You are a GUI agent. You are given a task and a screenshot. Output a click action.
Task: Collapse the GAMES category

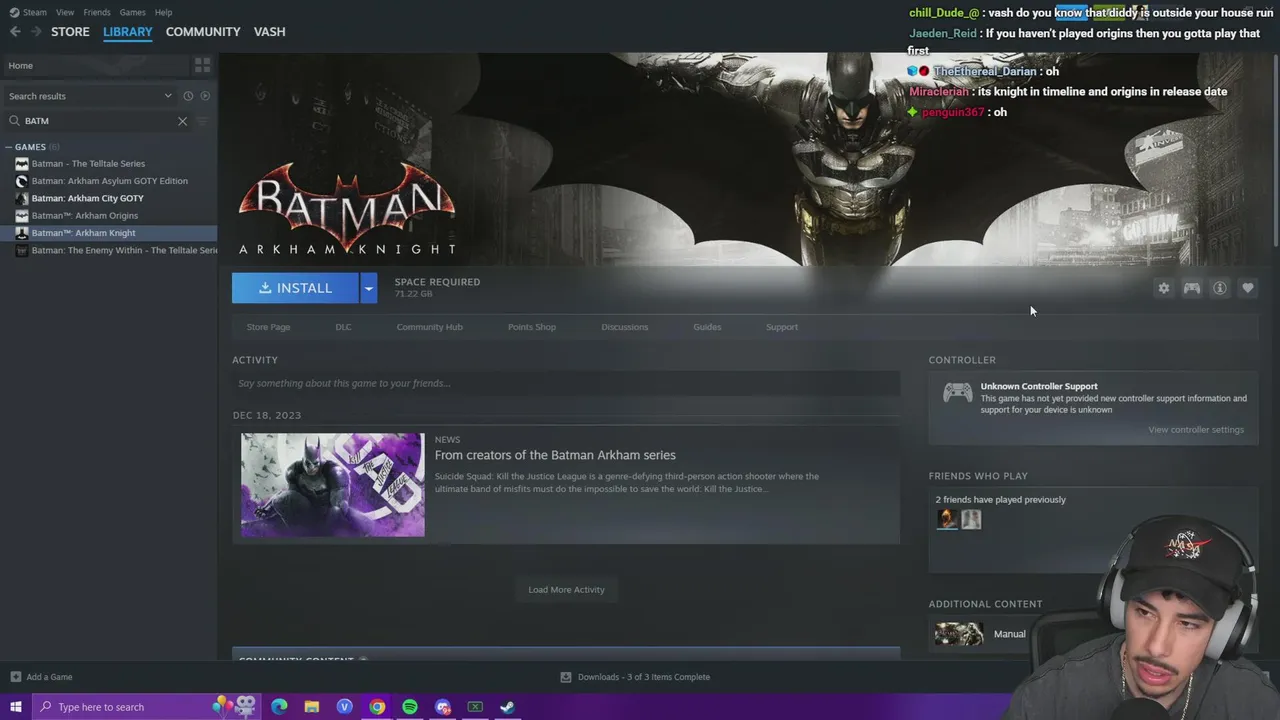point(9,147)
